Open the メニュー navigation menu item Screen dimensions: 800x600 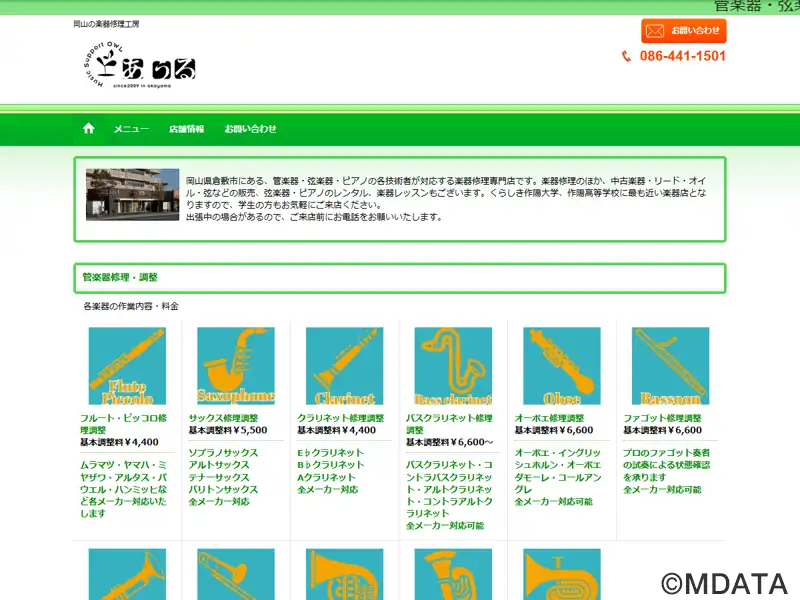click(131, 129)
